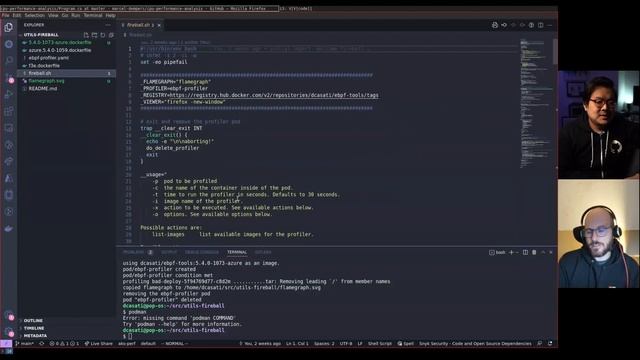
Task: Split the terminal panel
Action: point(525,253)
